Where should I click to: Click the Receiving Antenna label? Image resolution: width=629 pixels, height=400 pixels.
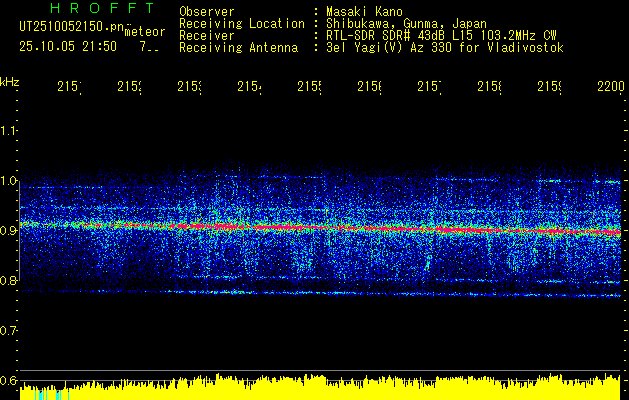coord(239,48)
